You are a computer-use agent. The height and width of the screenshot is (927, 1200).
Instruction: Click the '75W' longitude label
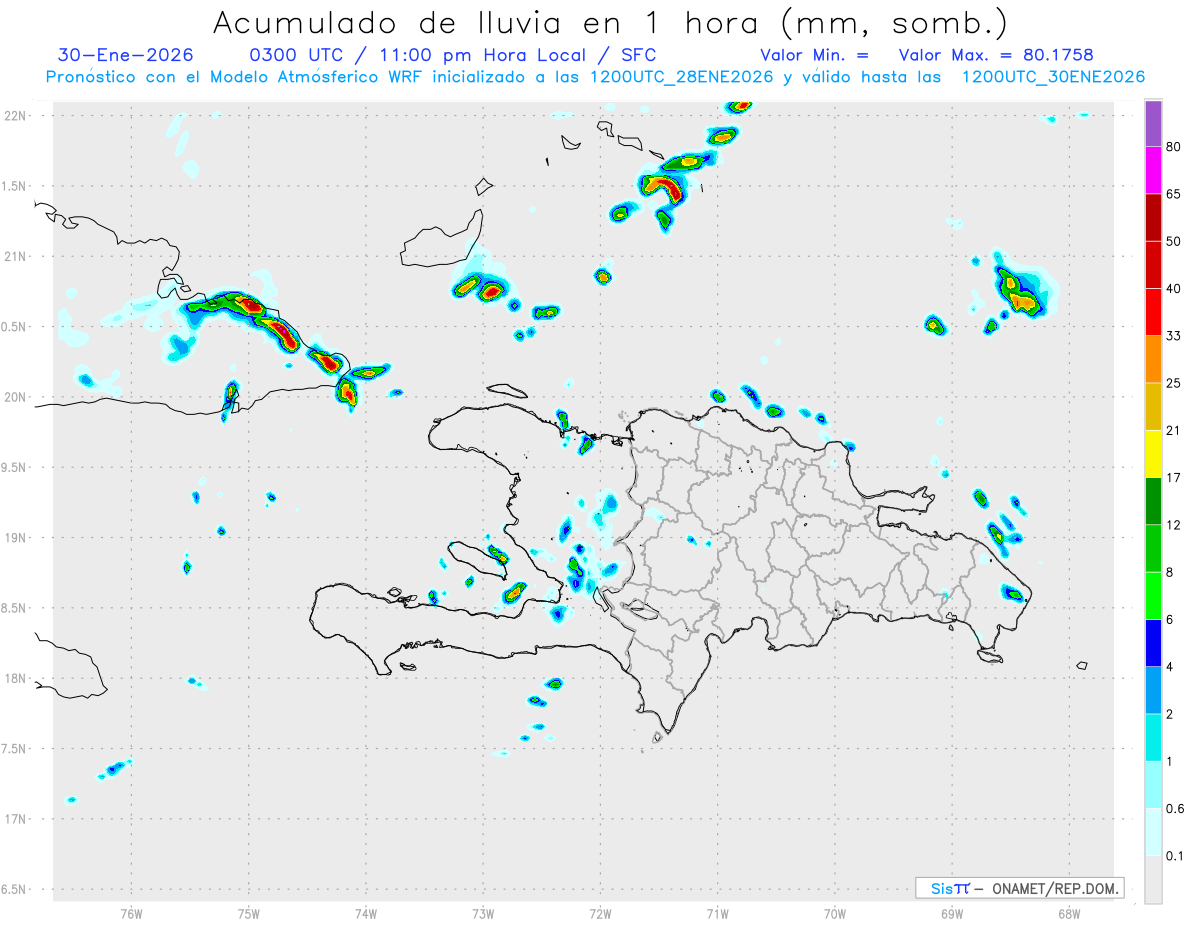(248, 913)
